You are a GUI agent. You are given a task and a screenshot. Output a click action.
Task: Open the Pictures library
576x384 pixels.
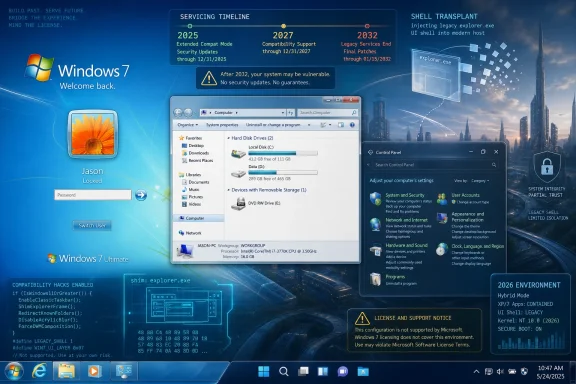(x=192, y=197)
